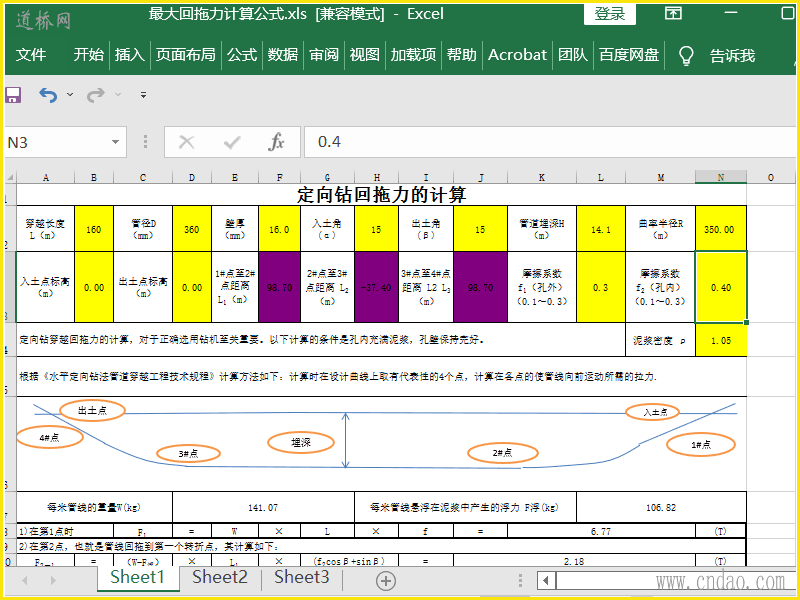Click the Undo arrow icon

[x=48, y=95]
